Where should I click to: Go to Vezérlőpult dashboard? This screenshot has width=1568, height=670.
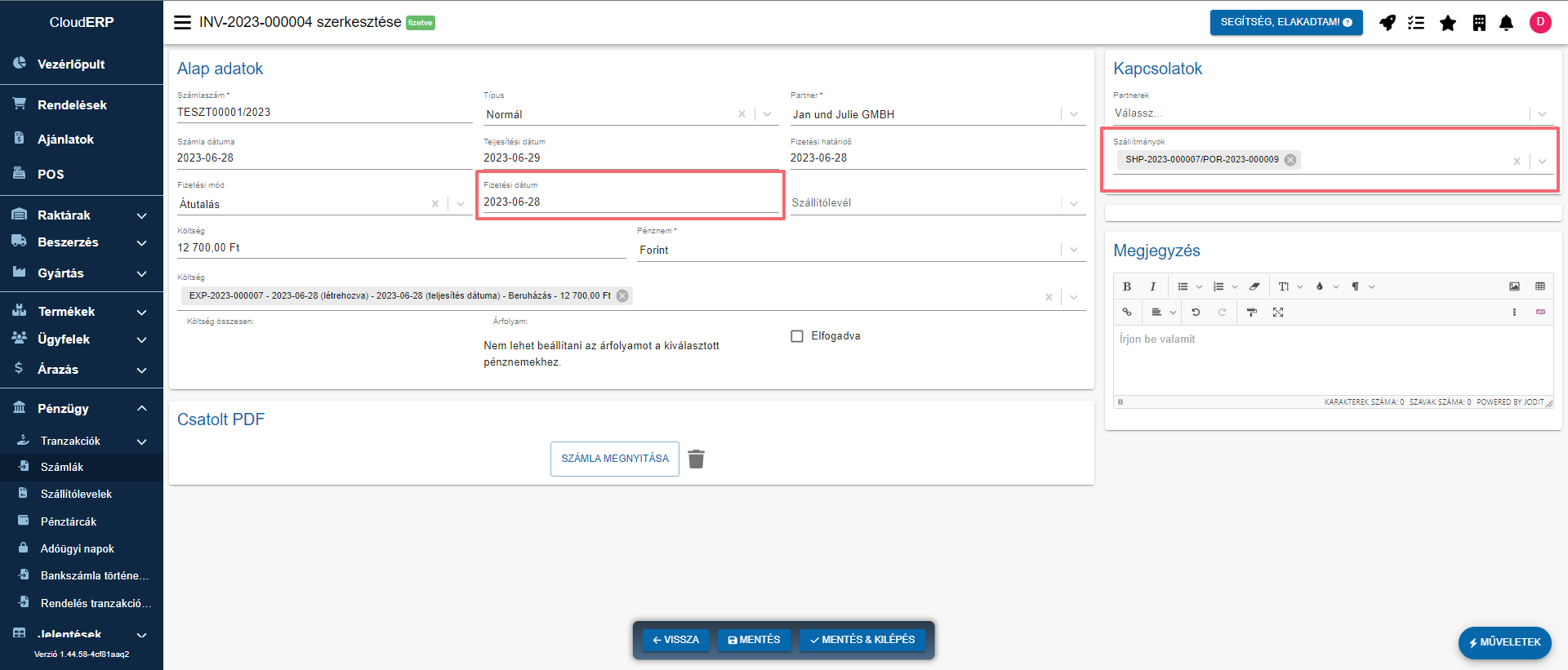pos(71,64)
